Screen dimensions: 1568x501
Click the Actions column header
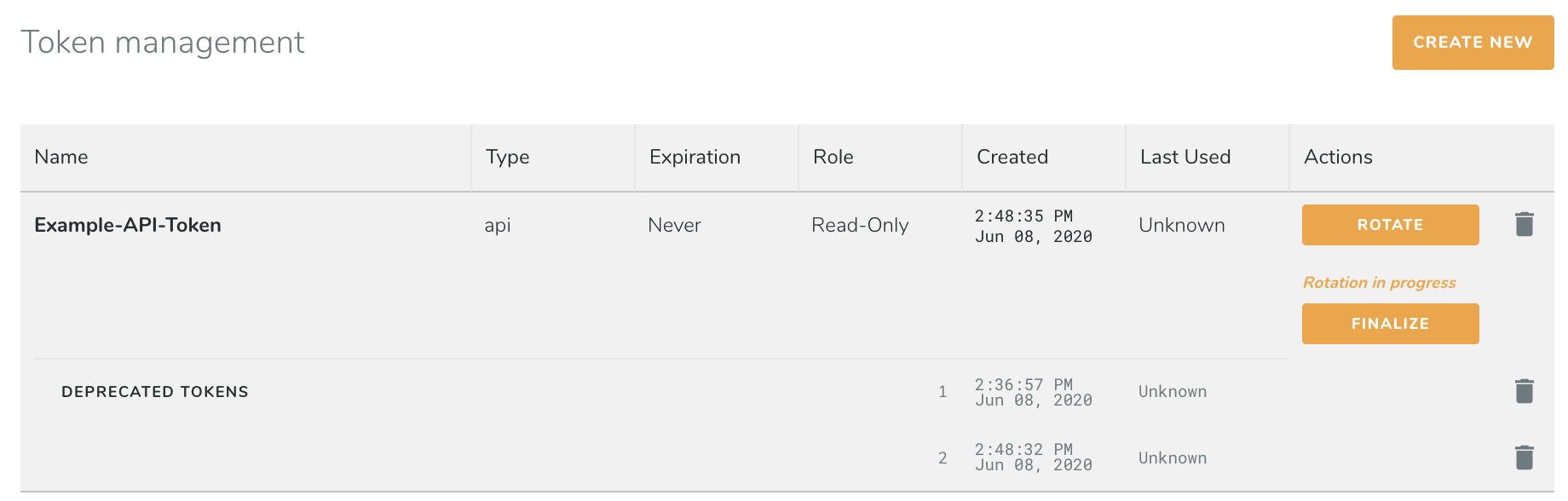click(x=1338, y=157)
